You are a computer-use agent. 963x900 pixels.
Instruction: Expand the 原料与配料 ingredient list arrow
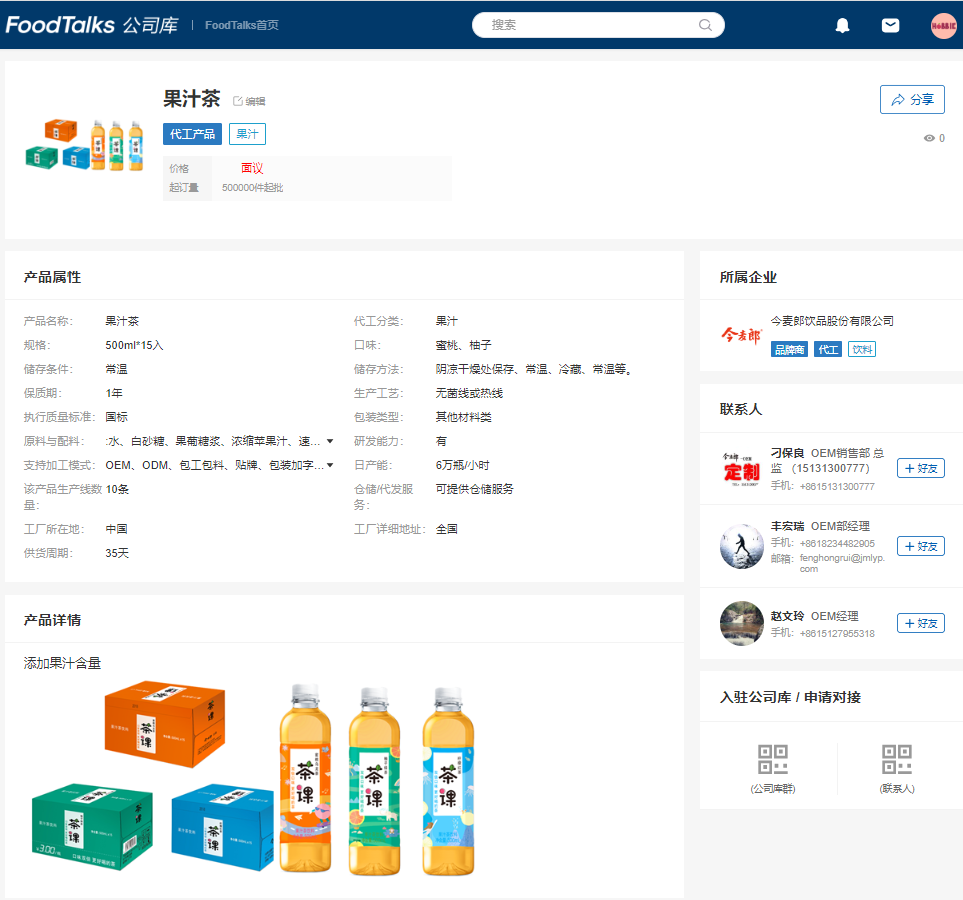pyautogui.click(x=330, y=441)
